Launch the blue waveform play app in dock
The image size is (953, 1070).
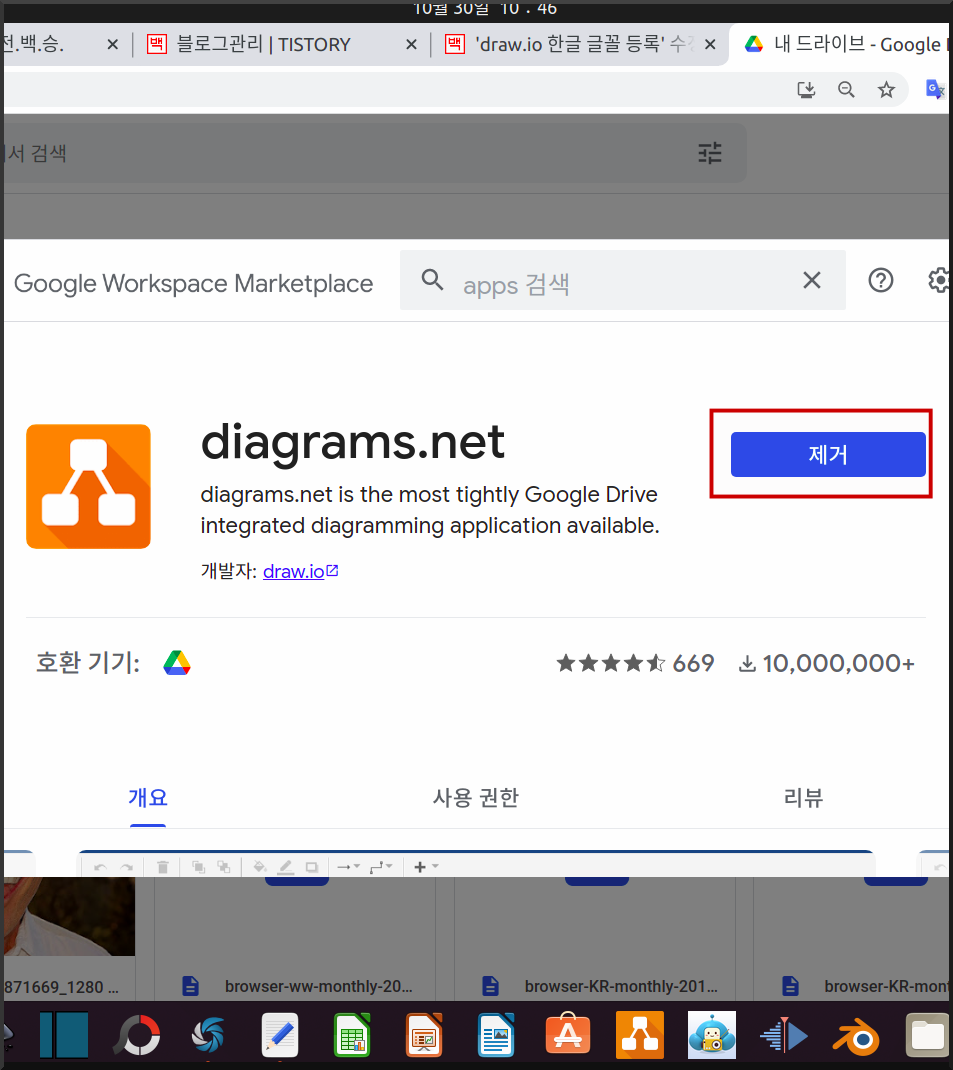coord(785,1035)
